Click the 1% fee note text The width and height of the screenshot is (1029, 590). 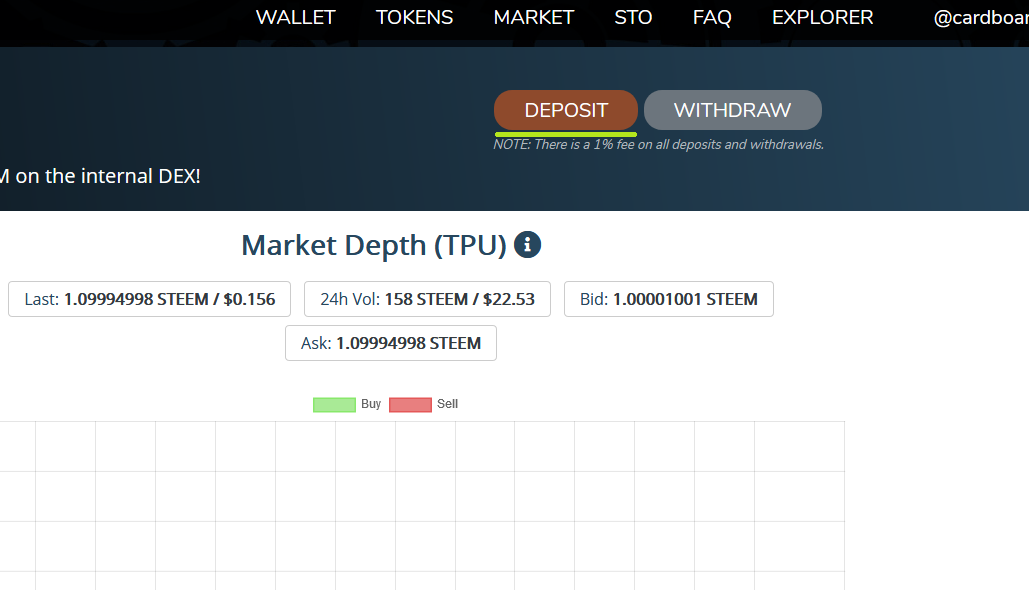click(658, 144)
